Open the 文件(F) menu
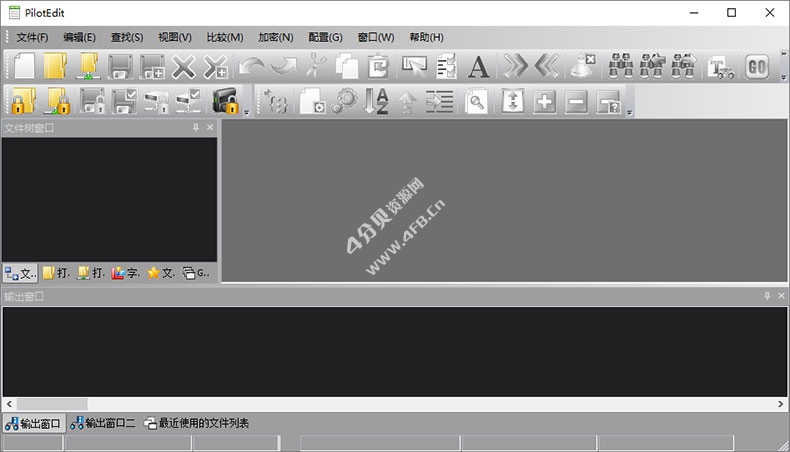Image resolution: width=790 pixels, height=452 pixels. (x=32, y=37)
